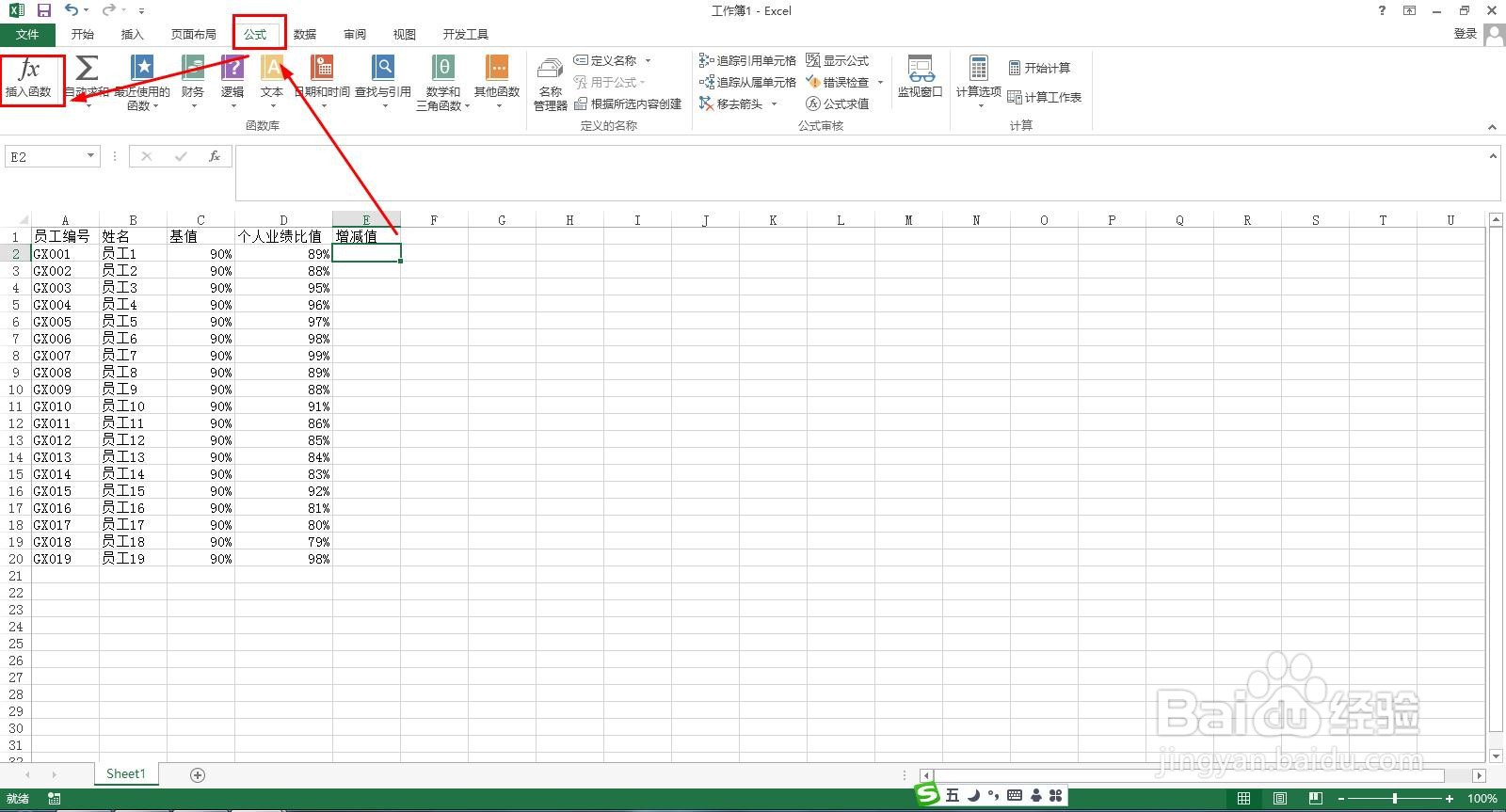The height and width of the screenshot is (812, 1506).
Task: Add a new sheet with plus button
Action: click(198, 774)
